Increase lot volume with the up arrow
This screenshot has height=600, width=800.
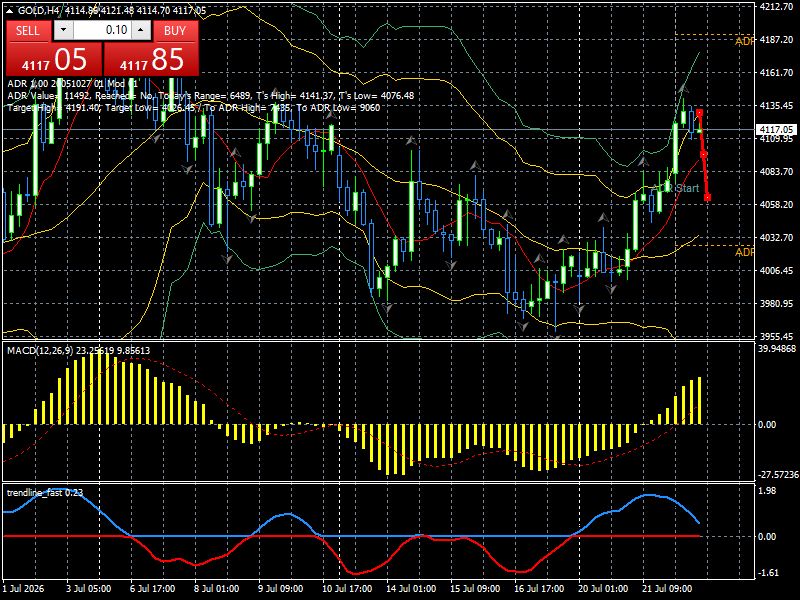click(x=141, y=30)
